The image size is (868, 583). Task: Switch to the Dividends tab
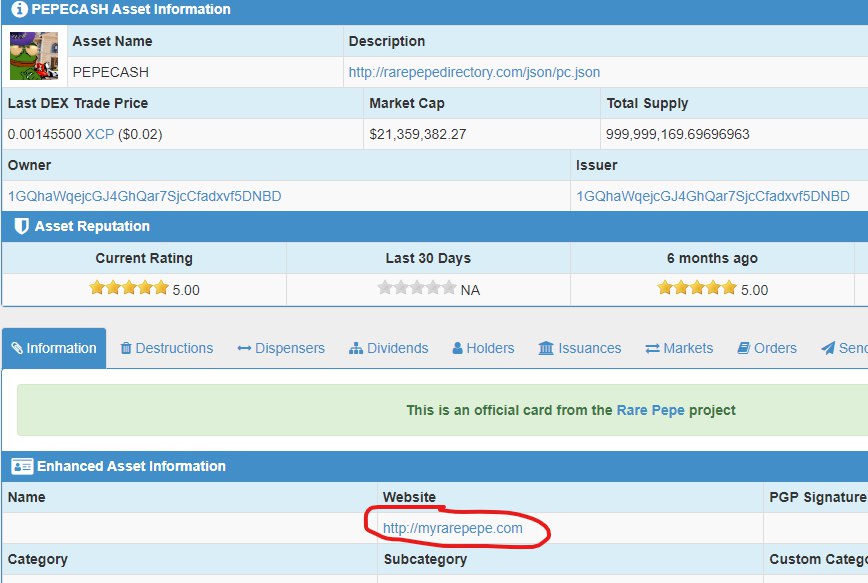pos(389,348)
